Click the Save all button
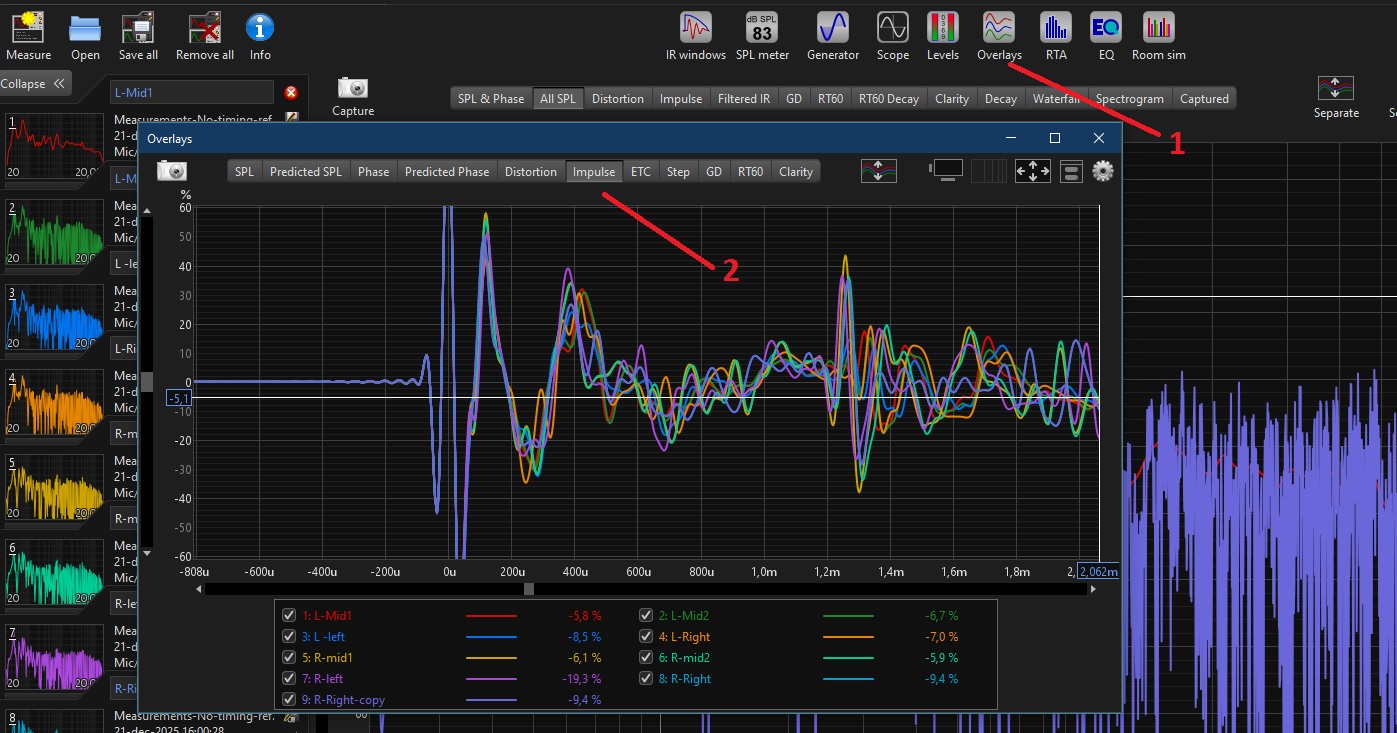 pyautogui.click(x=138, y=28)
